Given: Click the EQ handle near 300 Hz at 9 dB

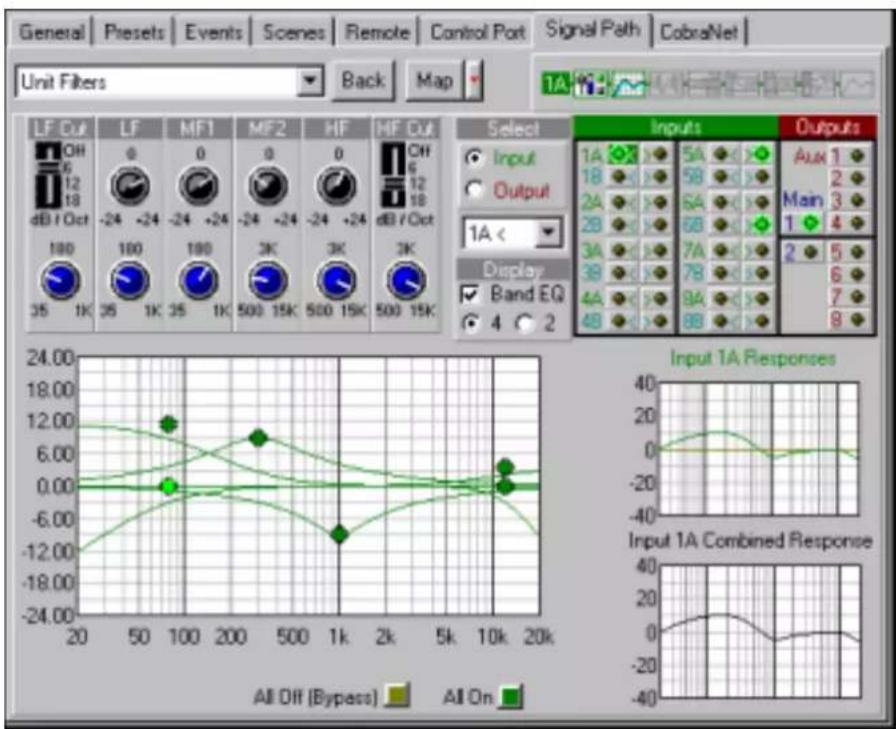Looking at the screenshot, I should click(x=259, y=438).
